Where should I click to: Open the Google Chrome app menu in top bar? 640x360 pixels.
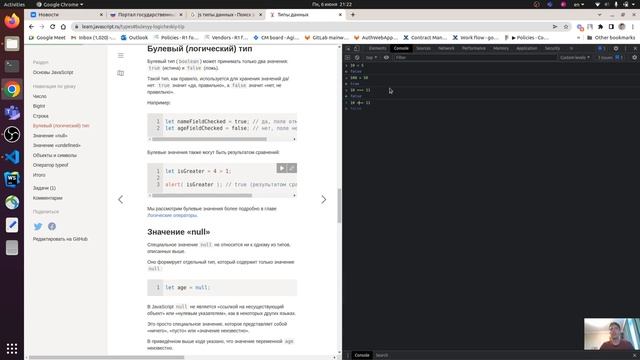60,4
